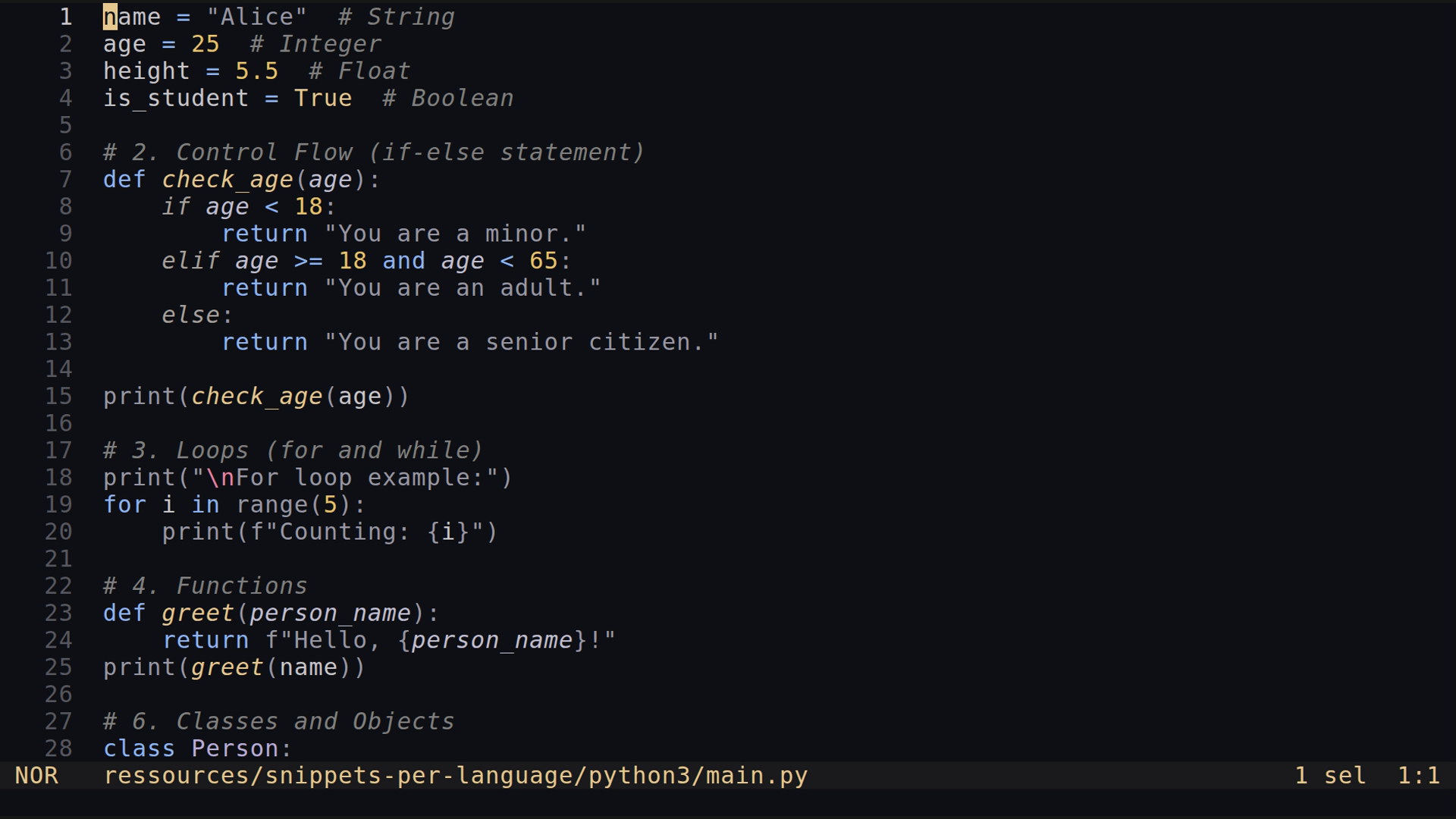This screenshot has width=1456, height=819.
Task: Click the string "You are a minor."
Action: (x=455, y=234)
